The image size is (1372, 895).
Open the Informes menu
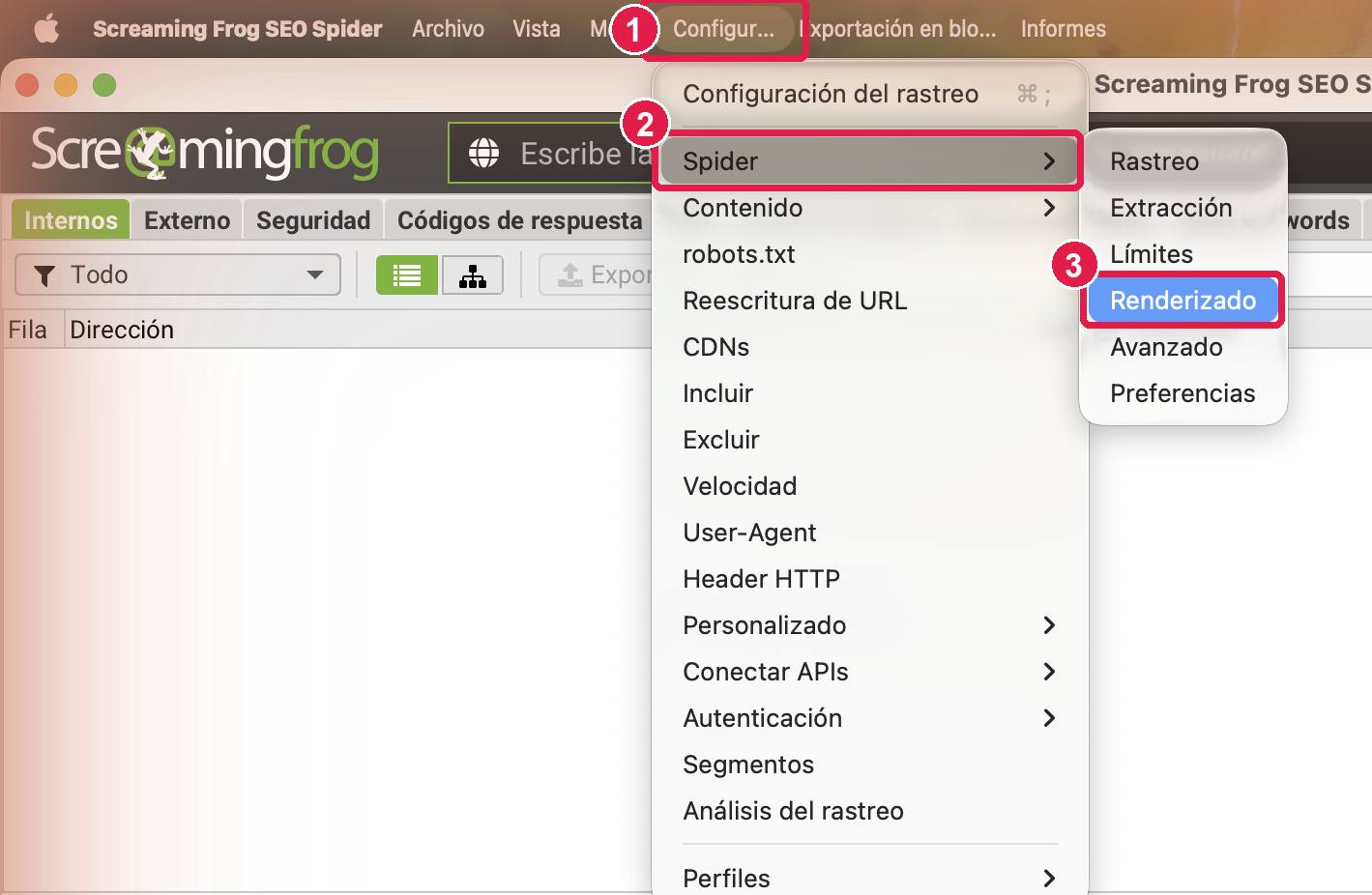tap(1064, 29)
